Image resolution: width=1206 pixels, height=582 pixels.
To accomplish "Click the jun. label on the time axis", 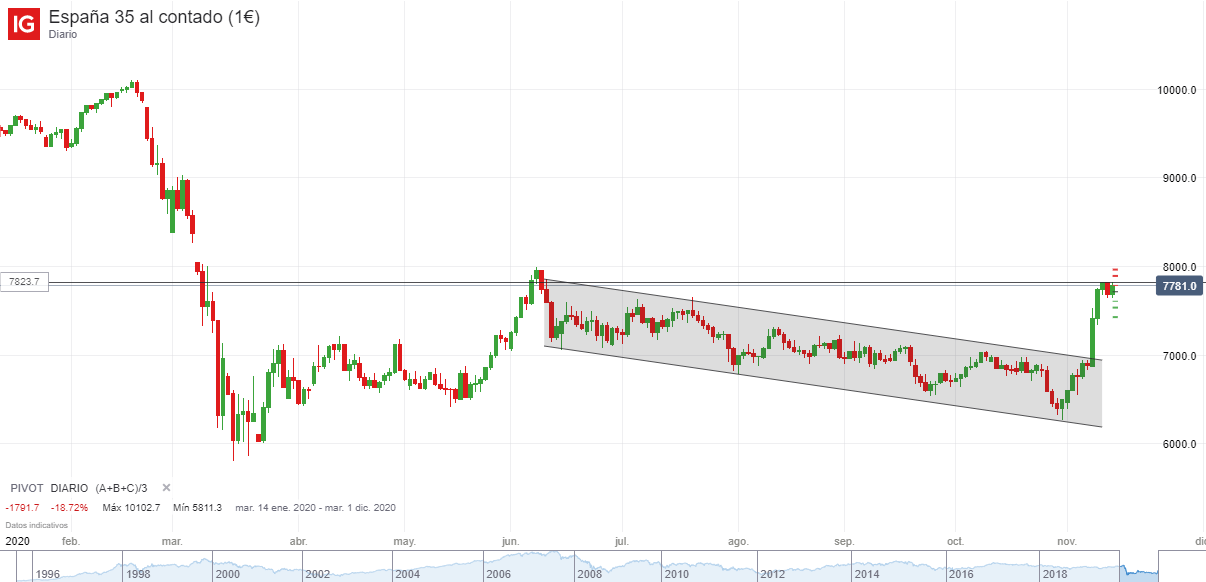I will (511, 541).
